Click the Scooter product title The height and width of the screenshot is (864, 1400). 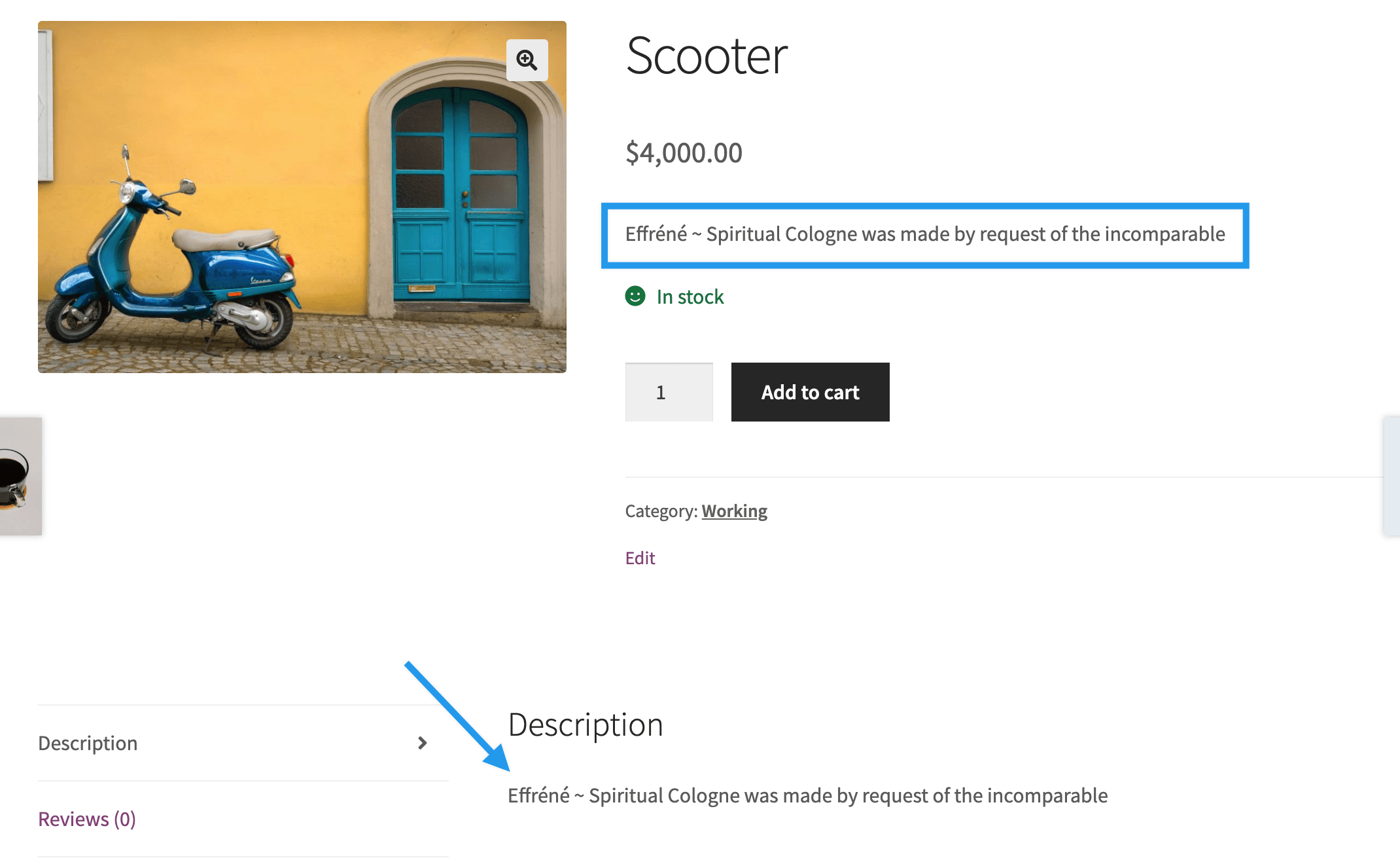[707, 56]
